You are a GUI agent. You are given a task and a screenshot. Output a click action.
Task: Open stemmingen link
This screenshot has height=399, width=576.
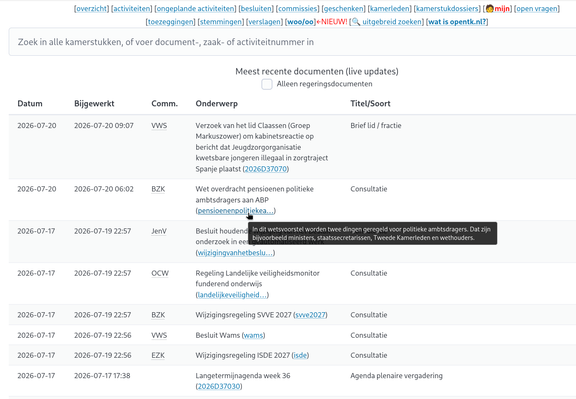[221, 22]
